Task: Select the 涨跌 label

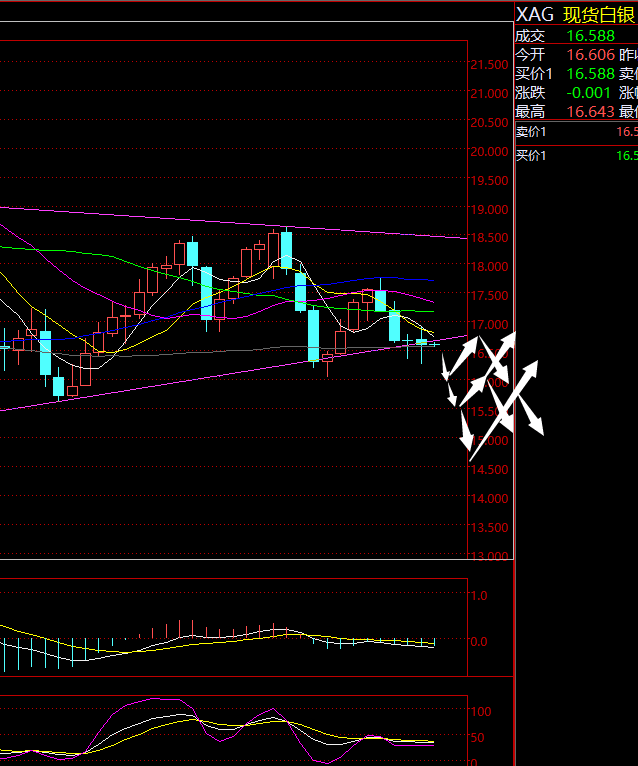Action: [x=531, y=93]
